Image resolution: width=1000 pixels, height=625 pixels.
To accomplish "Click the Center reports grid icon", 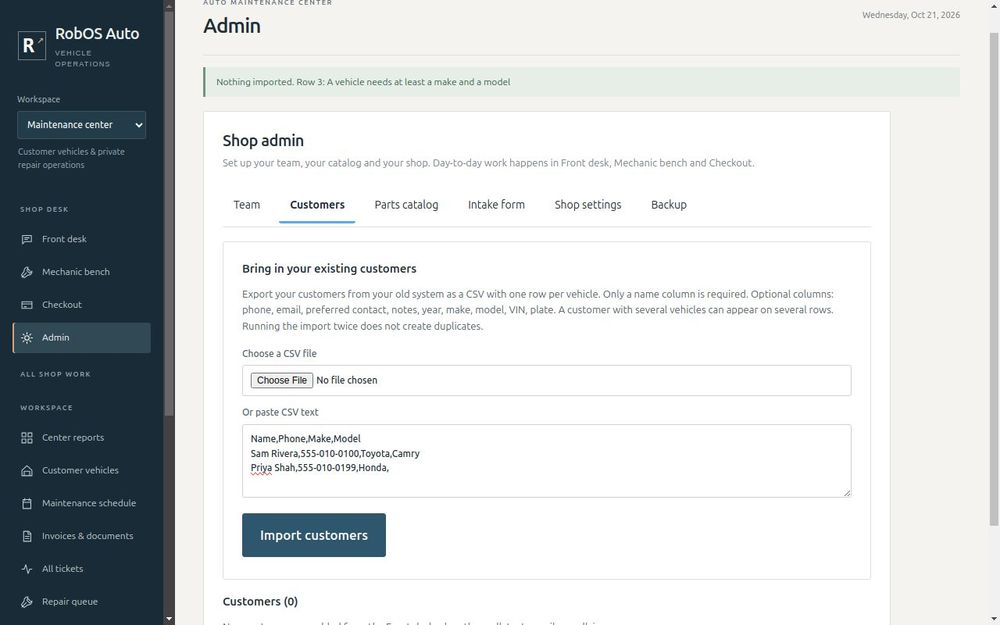I will 27,438.
